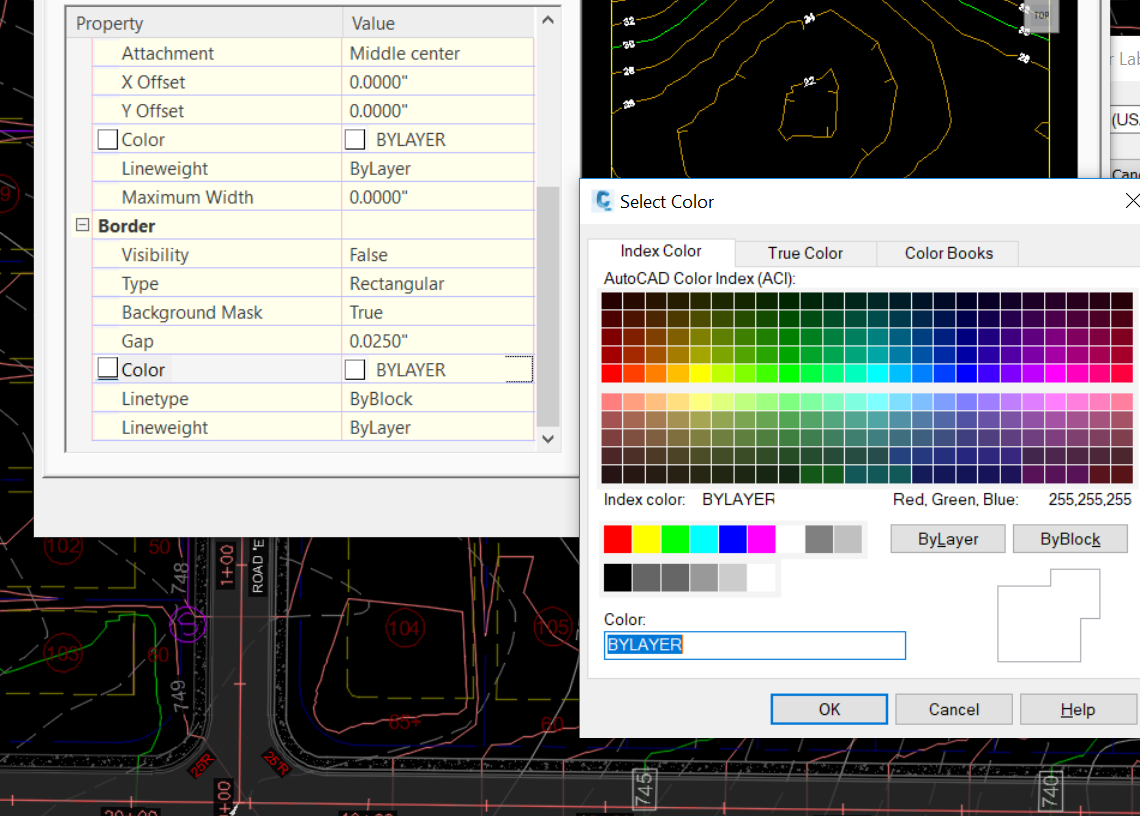Toggle the checkbox beside the upper Color property
Screen dimensions: 1140x816
[x=107, y=138]
